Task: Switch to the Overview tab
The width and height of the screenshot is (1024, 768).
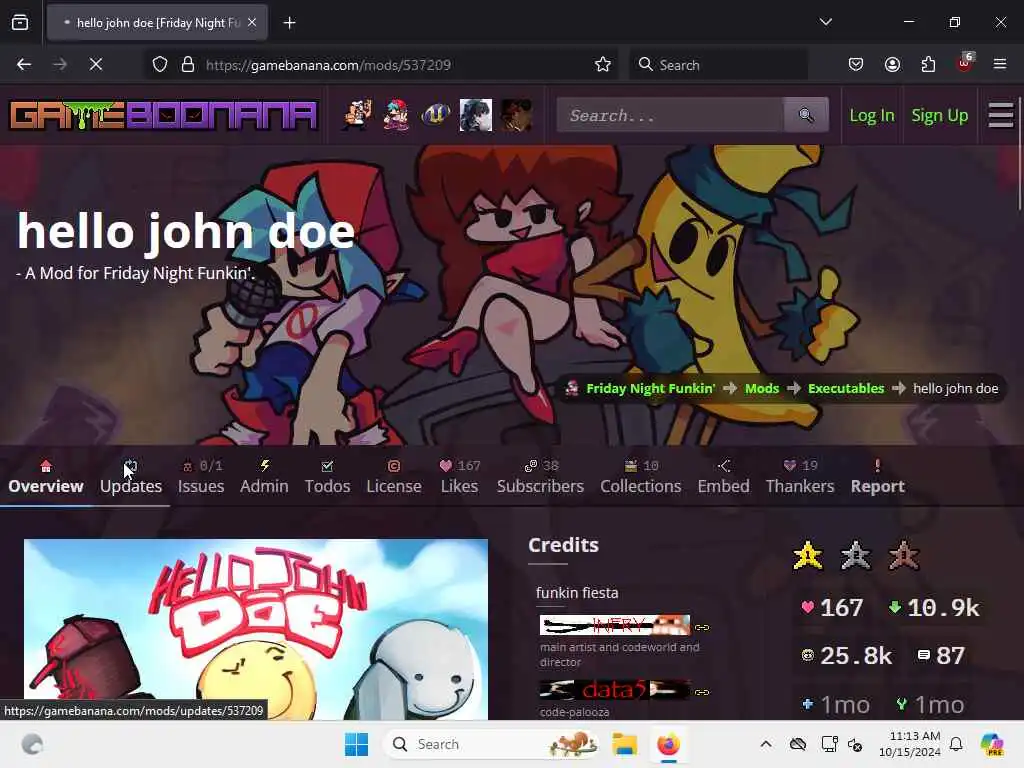Action: coord(46,478)
